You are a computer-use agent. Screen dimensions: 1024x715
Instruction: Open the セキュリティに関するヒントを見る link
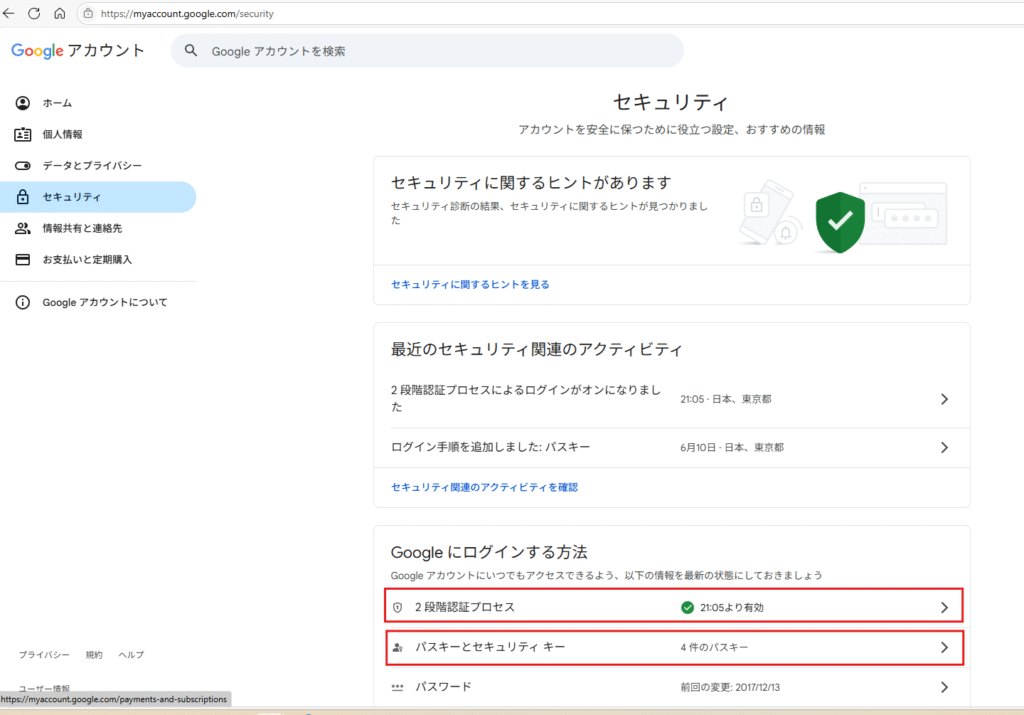[x=470, y=285]
